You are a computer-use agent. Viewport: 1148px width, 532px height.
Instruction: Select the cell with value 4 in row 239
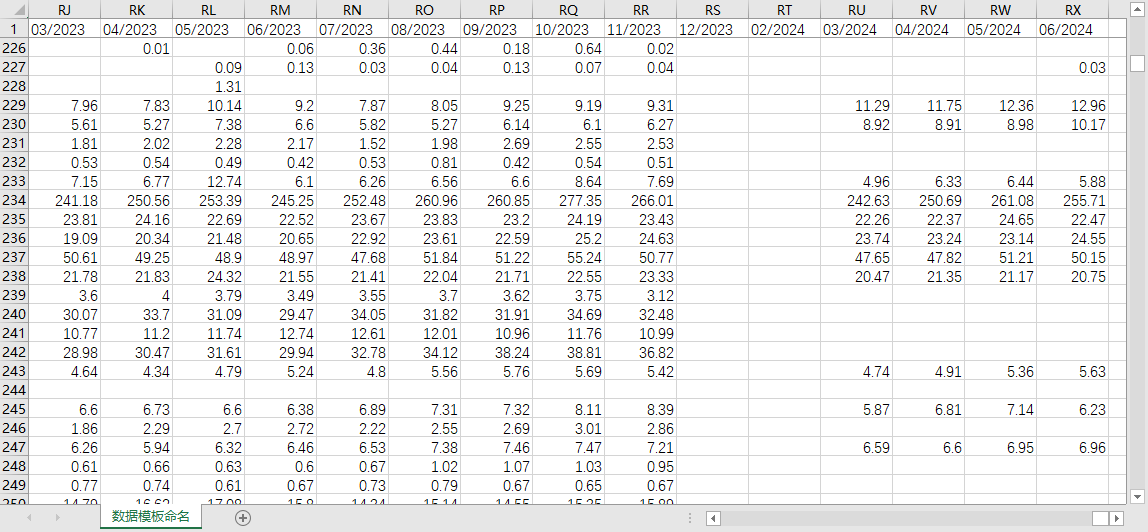point(136,296)
